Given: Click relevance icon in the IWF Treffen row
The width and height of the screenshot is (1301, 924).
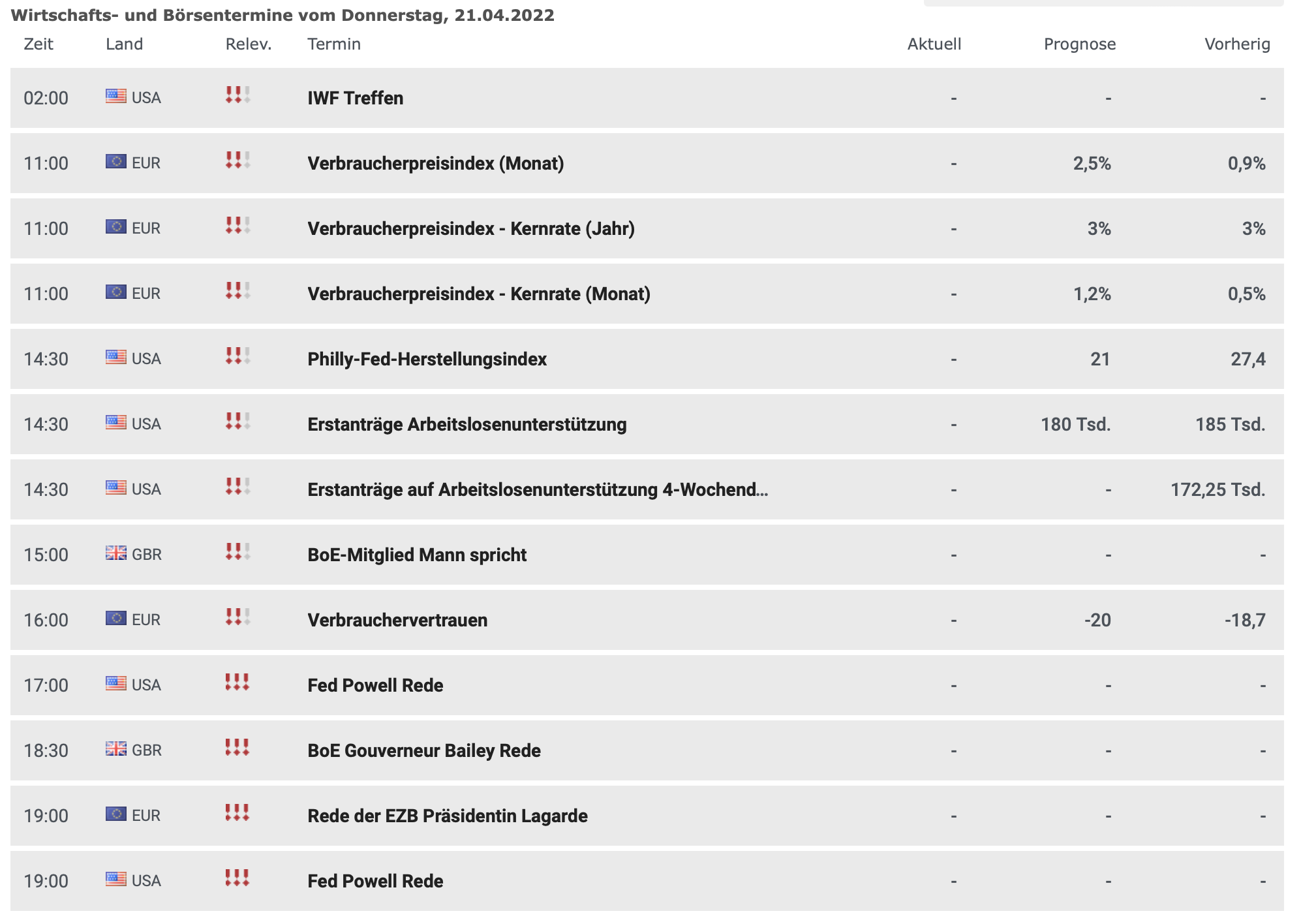Looking at the screenshot, I should pos(237,95).
